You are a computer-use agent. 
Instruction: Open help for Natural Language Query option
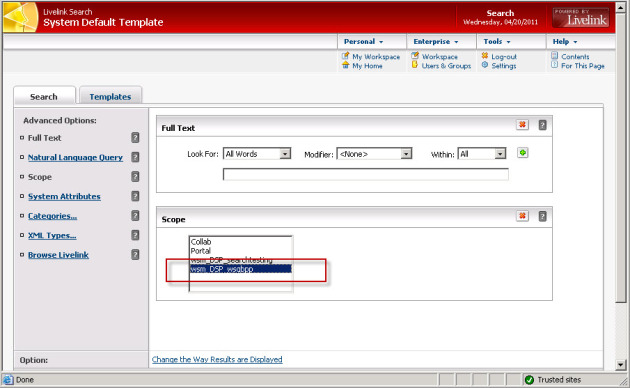[135, 157]
